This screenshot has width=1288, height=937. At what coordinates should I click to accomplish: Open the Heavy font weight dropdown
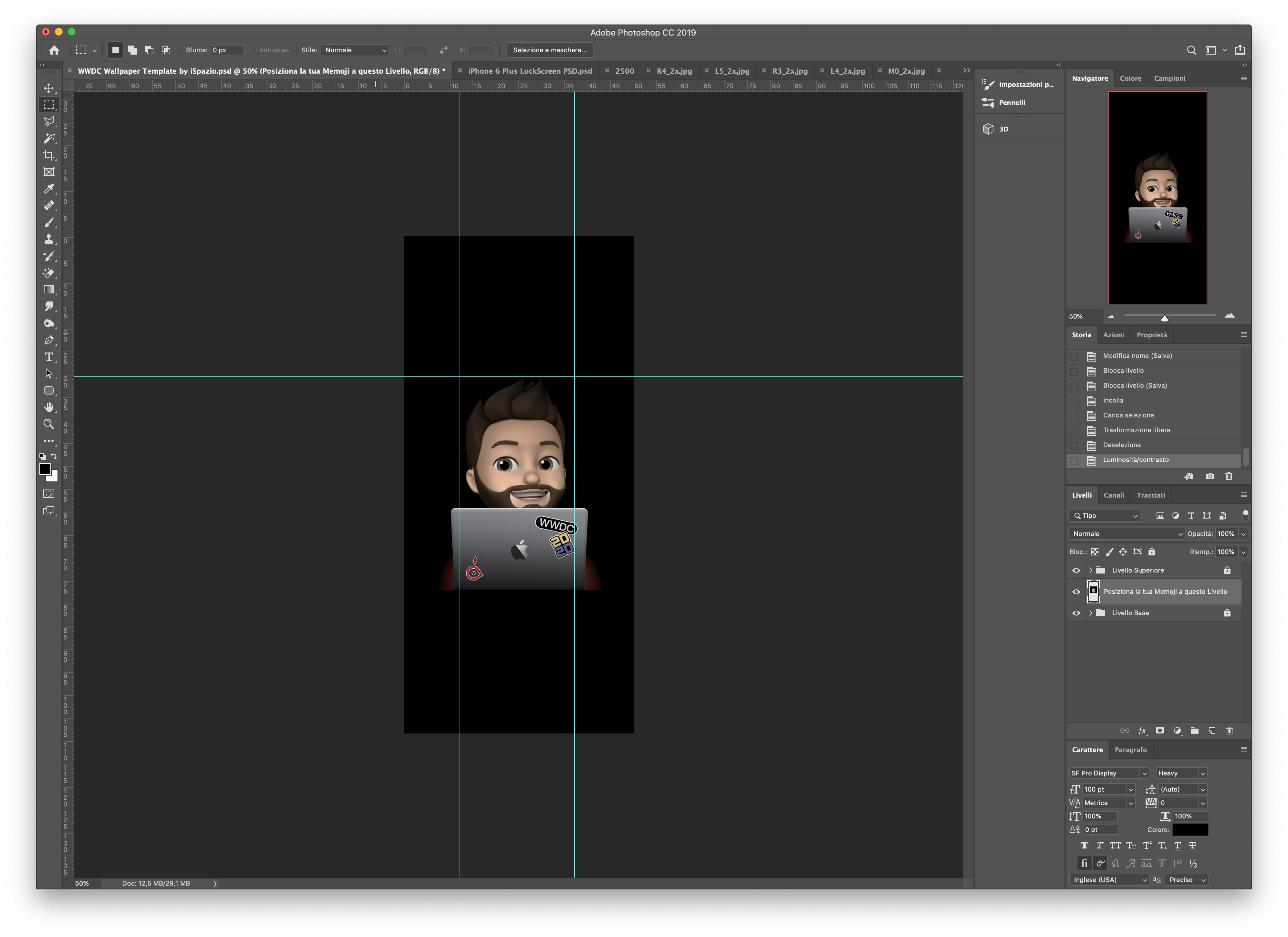click(1181, 773)
